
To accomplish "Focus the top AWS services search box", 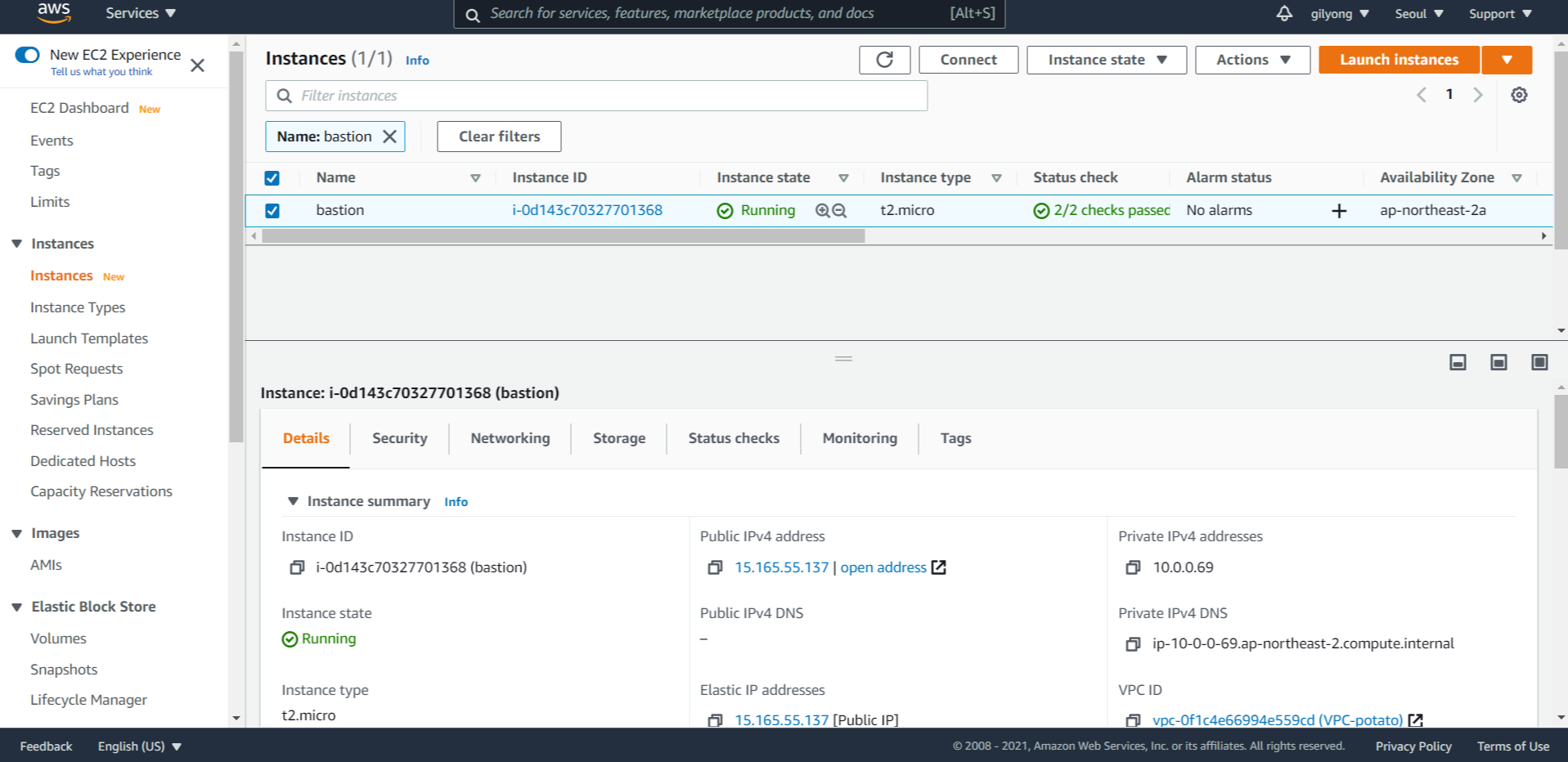I will click(729, 14).
